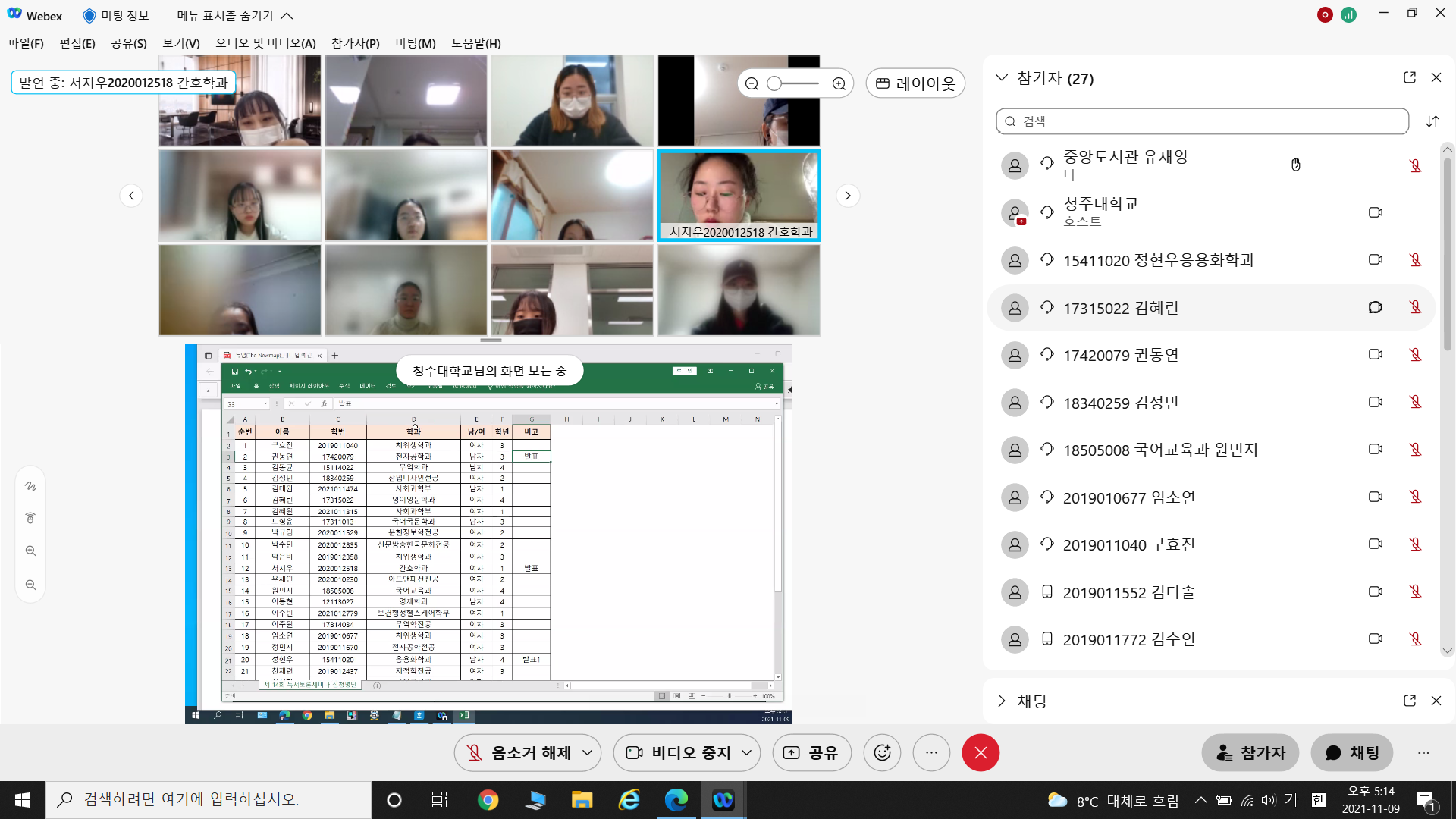Toggle mute icon for 15411020 정현우응용화학과
Screen dimensions: 1456x819
[x=1415, y=260]
